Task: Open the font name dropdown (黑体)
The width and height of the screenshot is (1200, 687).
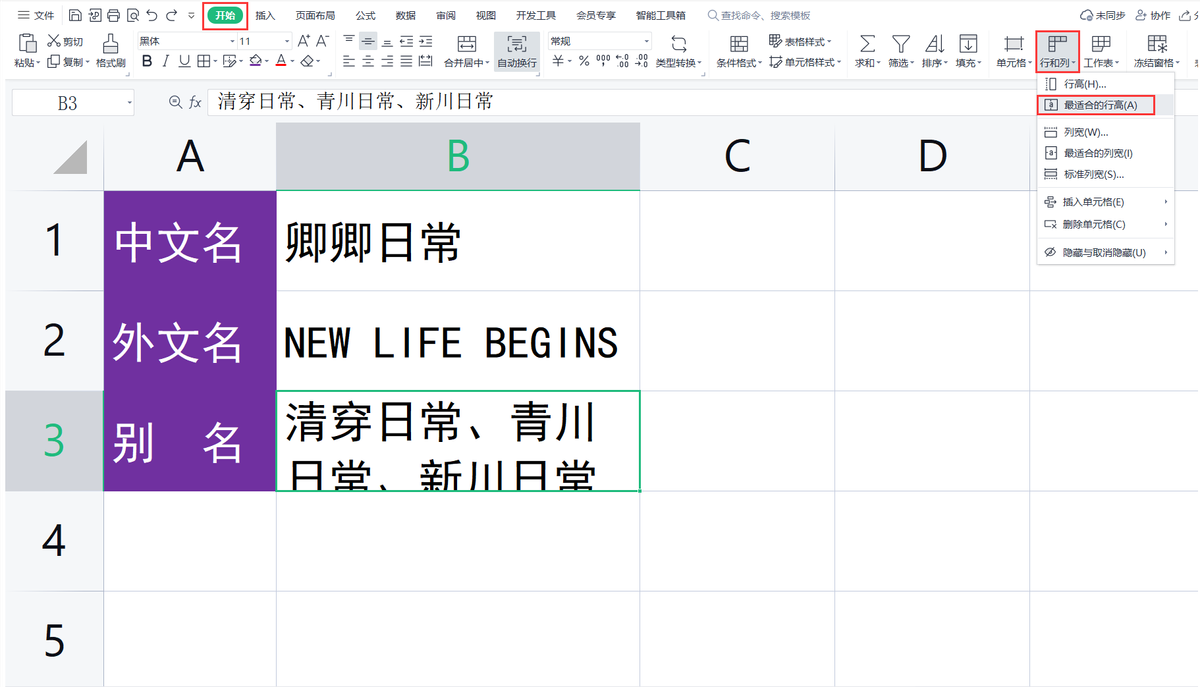Action: tap(232, 41)
